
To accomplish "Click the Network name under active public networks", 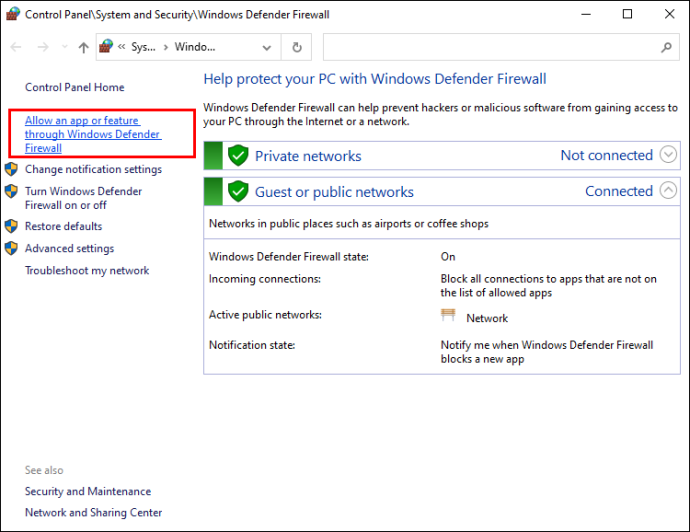I will [x=487, y=318].
